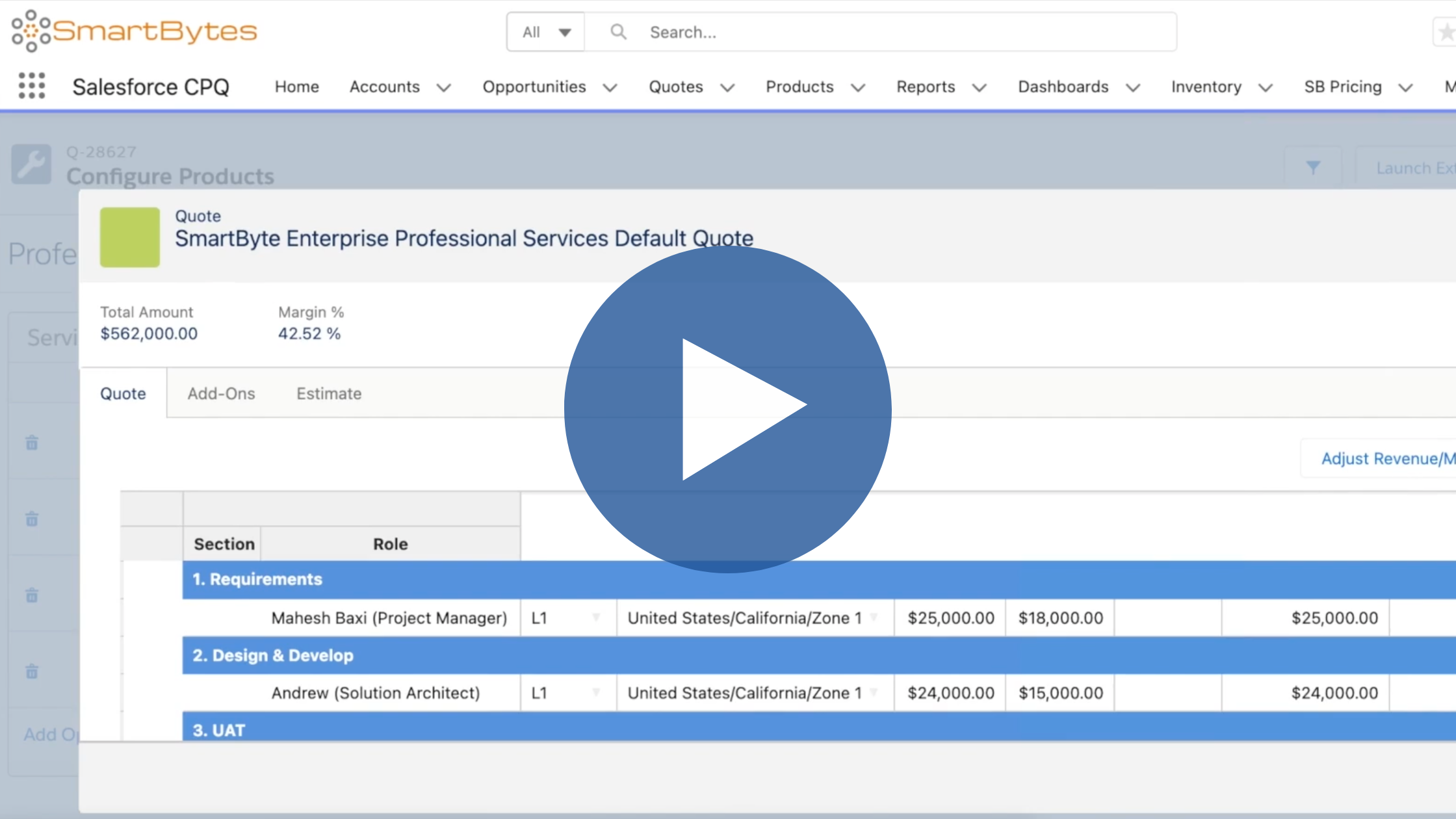Click the Margin 42.52 % value
Image resolution: width=1456 pixels, height=819 pixels.
pyautogui.click(x=309, y=333)
